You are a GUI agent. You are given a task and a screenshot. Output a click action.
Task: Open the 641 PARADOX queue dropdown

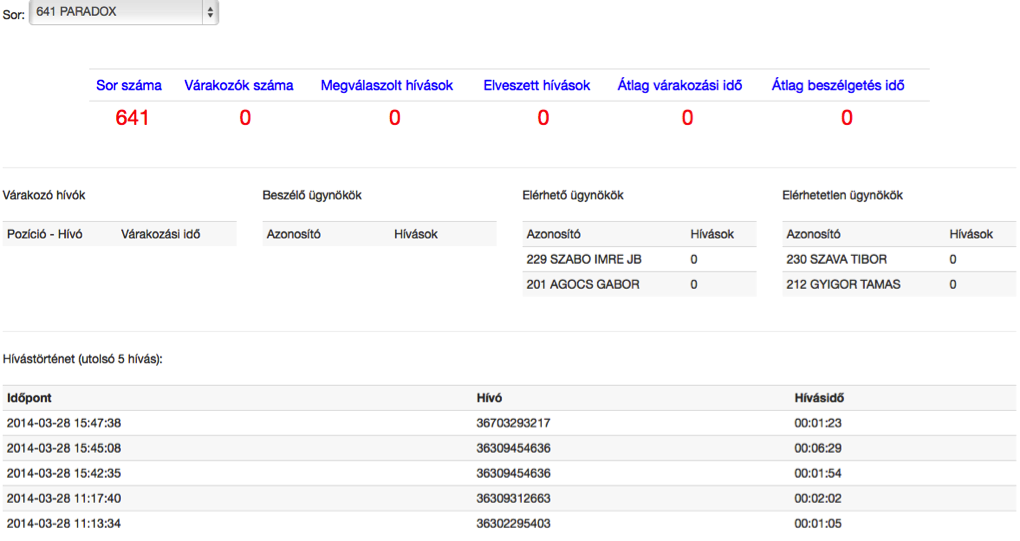point(124,12)
